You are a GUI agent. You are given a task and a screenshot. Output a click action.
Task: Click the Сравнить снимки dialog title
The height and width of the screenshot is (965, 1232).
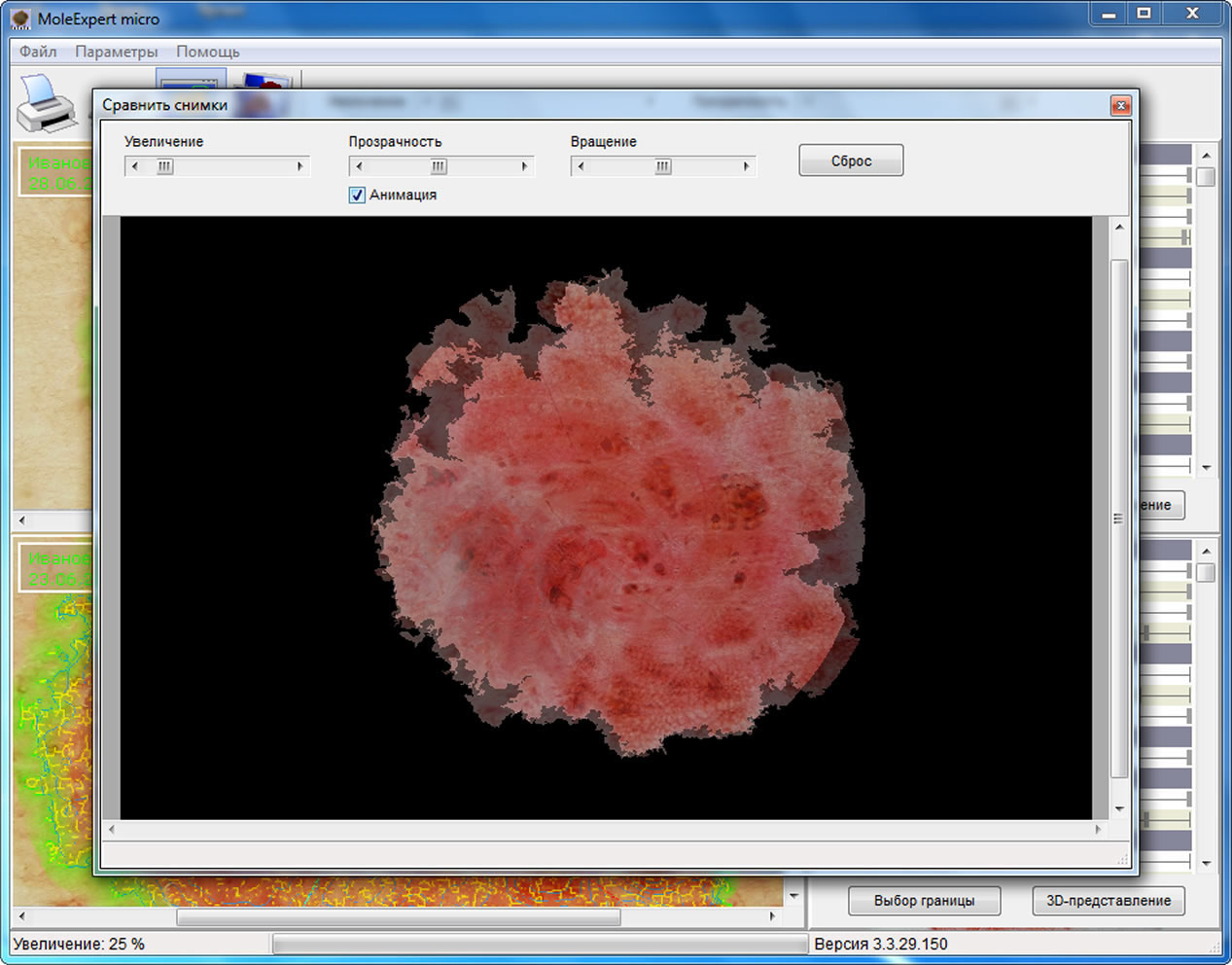tap(164, 105)
